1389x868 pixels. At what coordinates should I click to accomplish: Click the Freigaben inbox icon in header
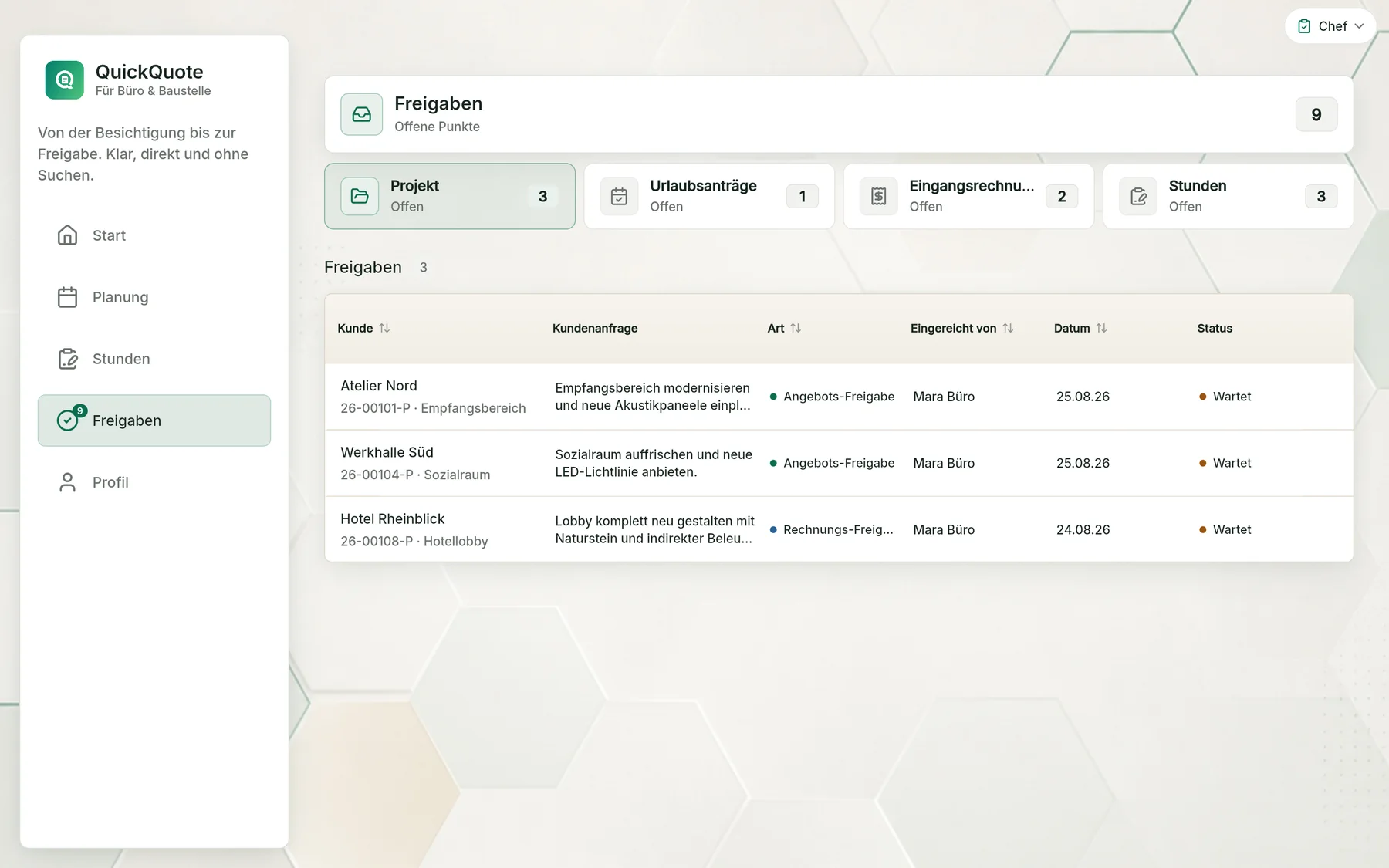[x=362, y=114]
